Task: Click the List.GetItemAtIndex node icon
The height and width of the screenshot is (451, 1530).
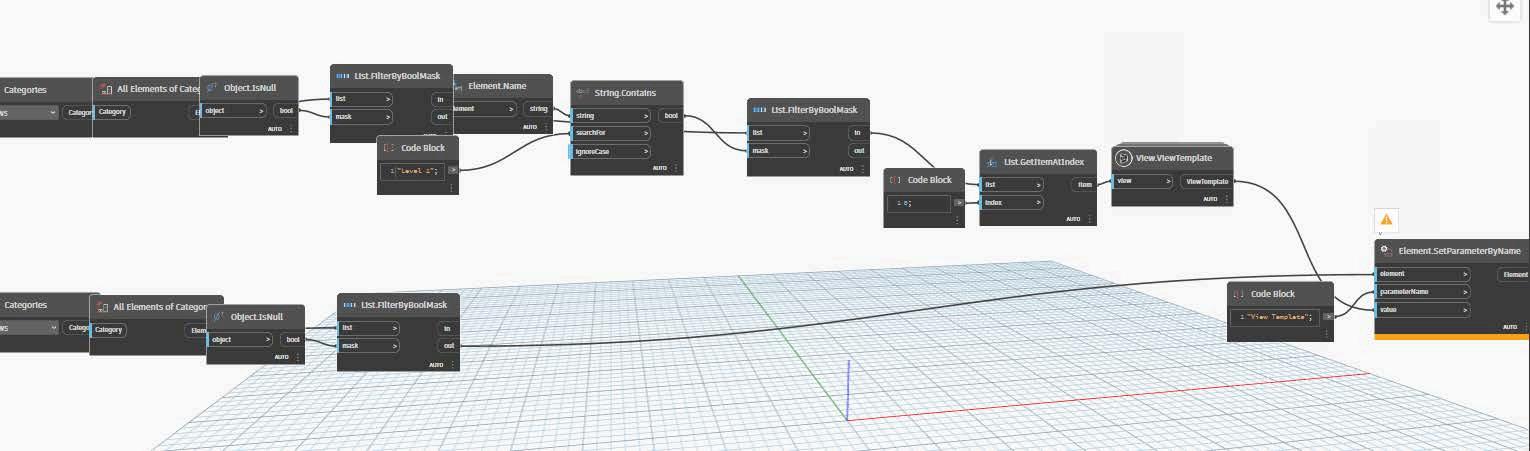Action: tap(993, 161)
